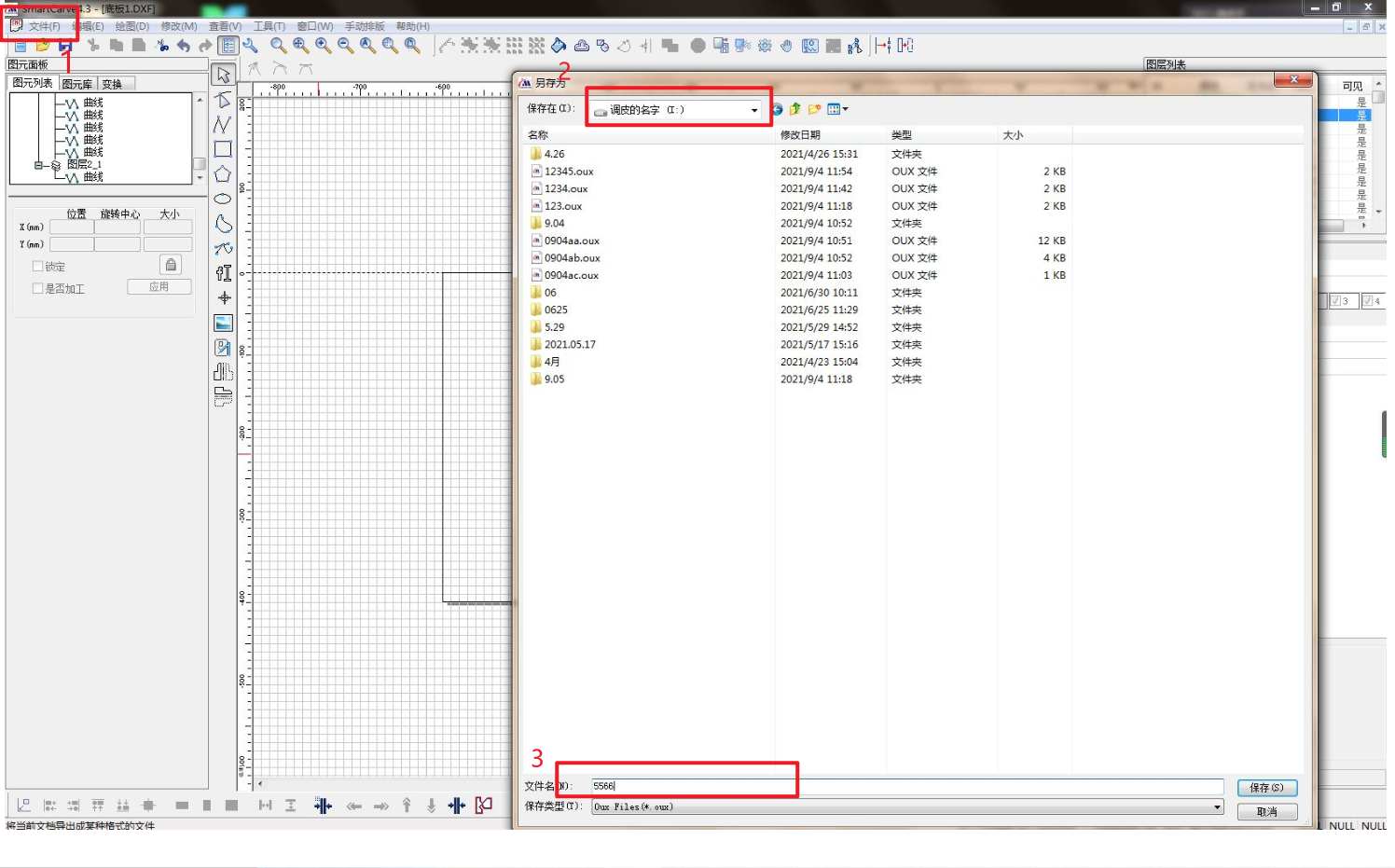Open the 文件(F) menu

[x=44, y=26]
